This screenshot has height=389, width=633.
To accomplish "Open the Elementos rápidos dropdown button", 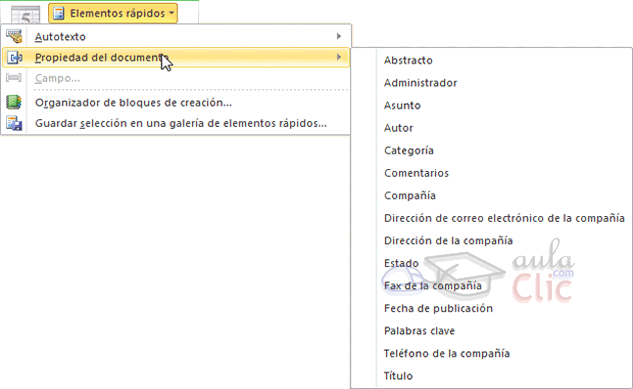I will 113,13.
